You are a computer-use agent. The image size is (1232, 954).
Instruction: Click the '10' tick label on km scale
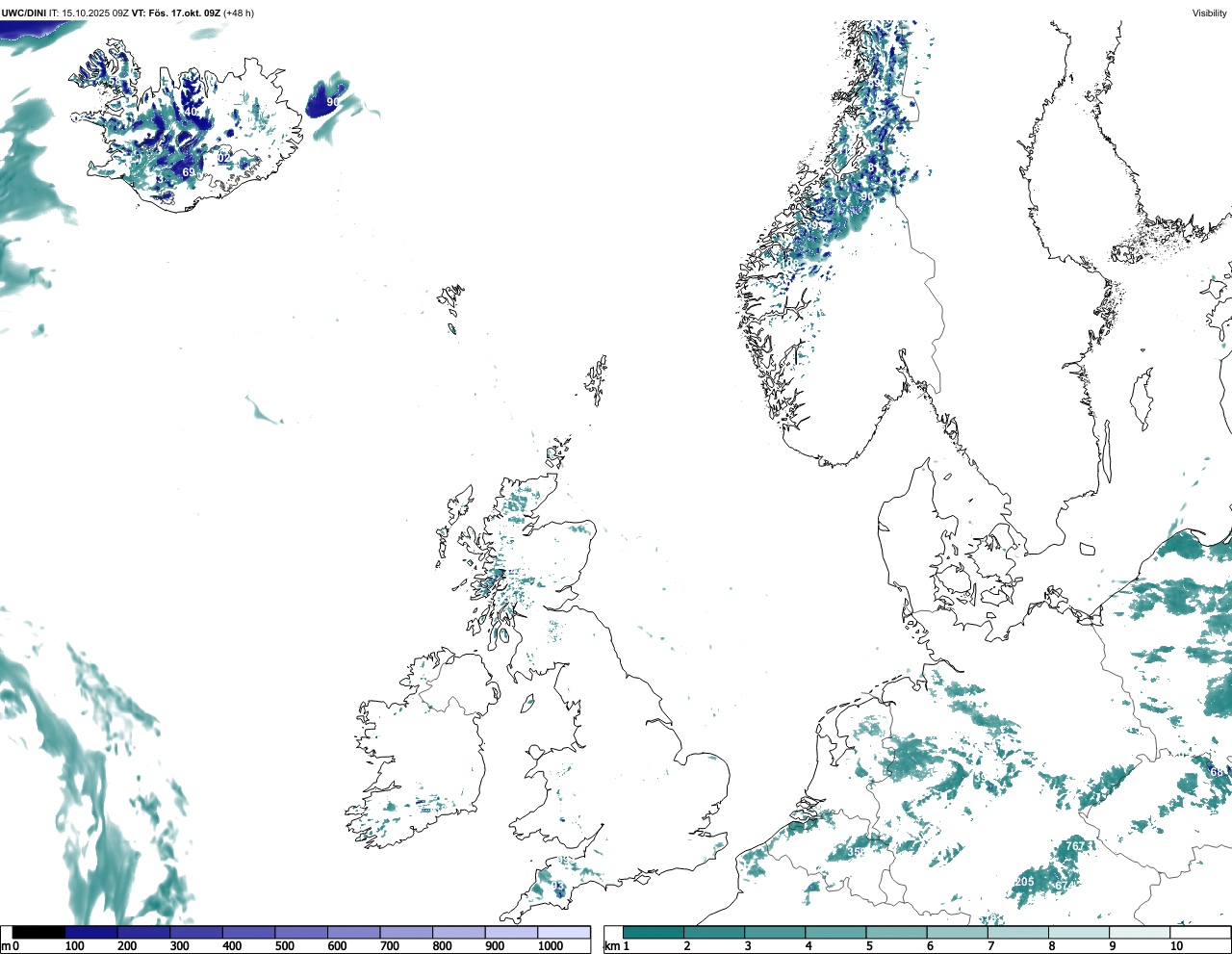tap(1176, 946)
